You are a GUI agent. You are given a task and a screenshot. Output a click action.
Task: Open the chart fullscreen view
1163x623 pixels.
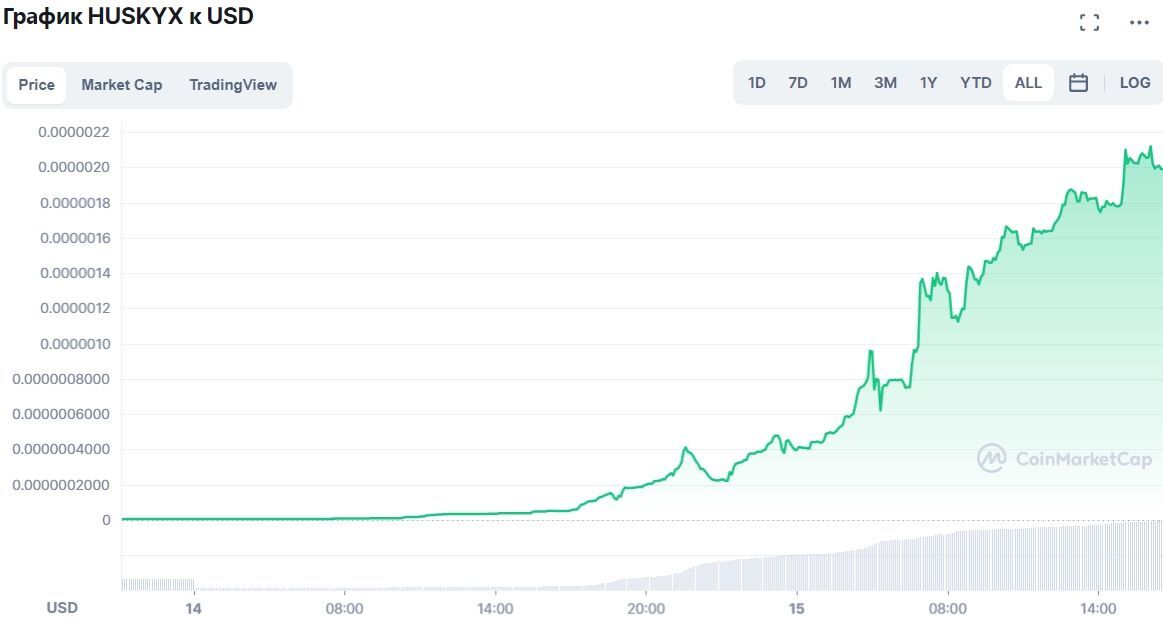point(1089,21)
